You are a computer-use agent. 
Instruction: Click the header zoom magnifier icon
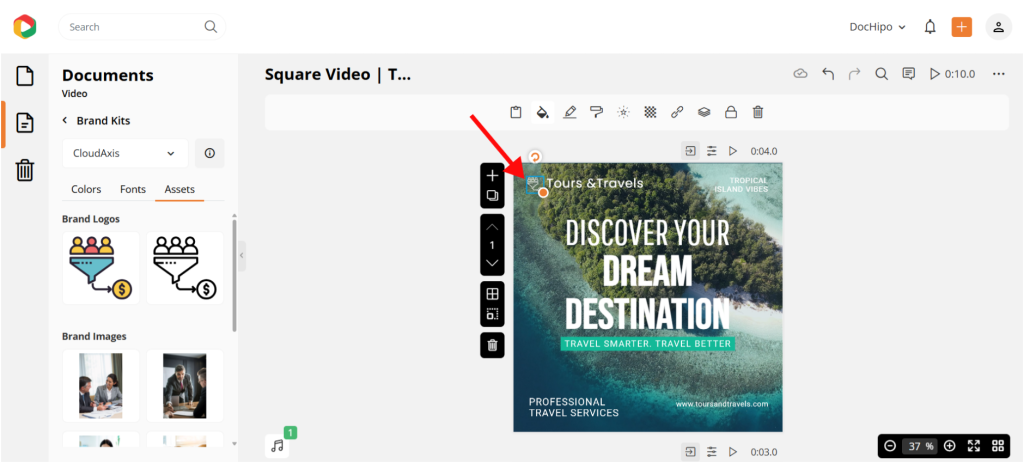(882, 74)
